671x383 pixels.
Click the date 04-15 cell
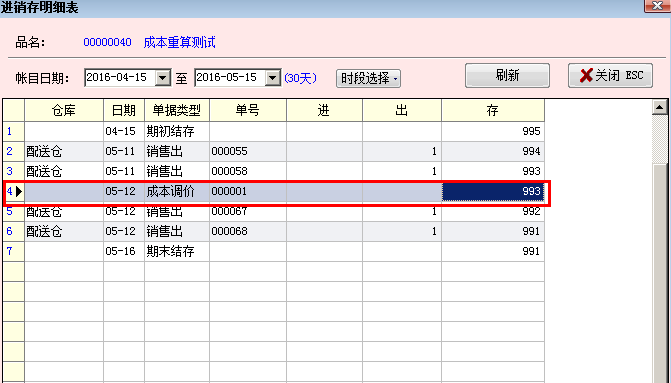124,131
